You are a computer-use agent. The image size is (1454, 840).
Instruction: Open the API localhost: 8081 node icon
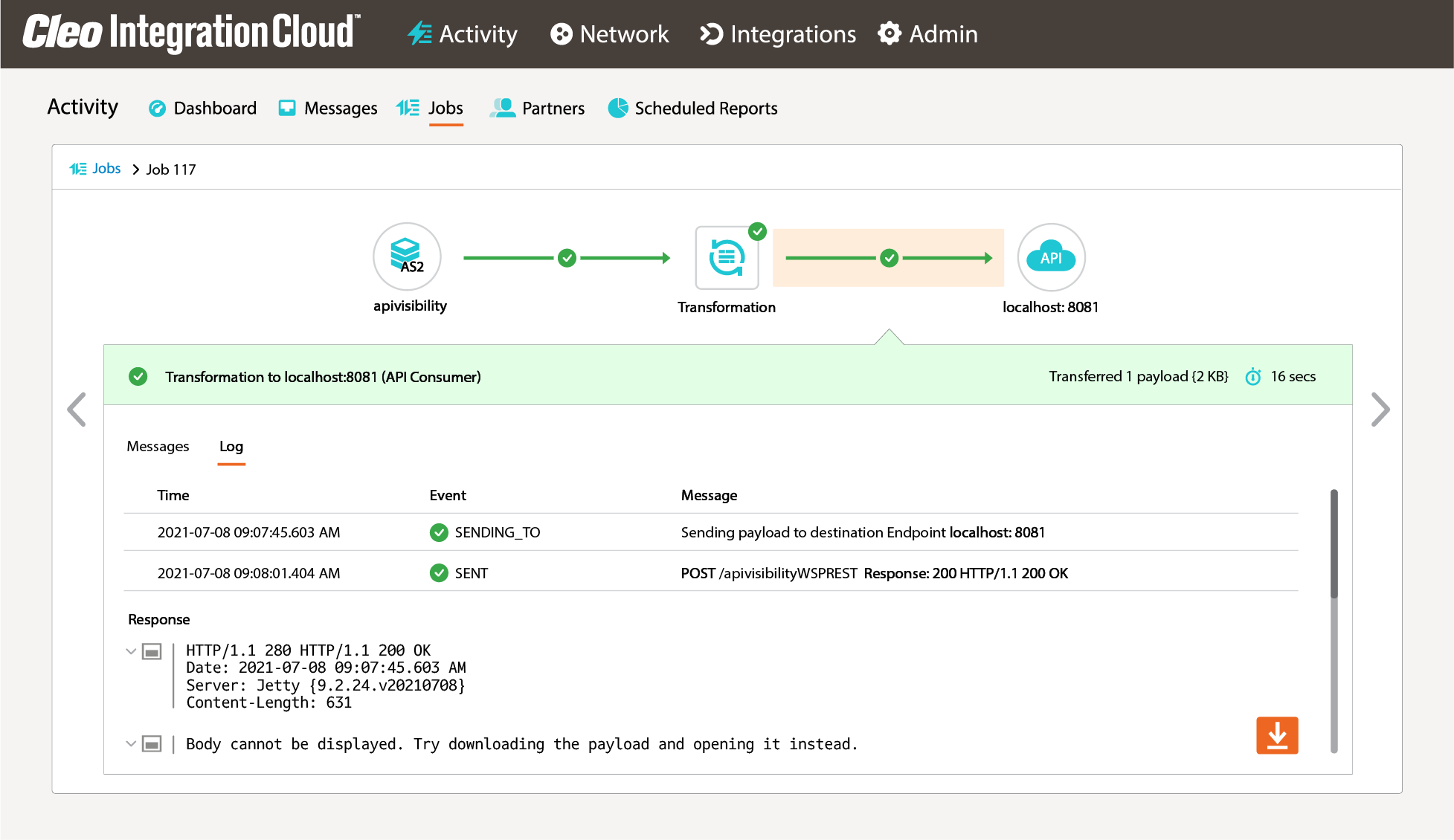(x=1051, y=256)
